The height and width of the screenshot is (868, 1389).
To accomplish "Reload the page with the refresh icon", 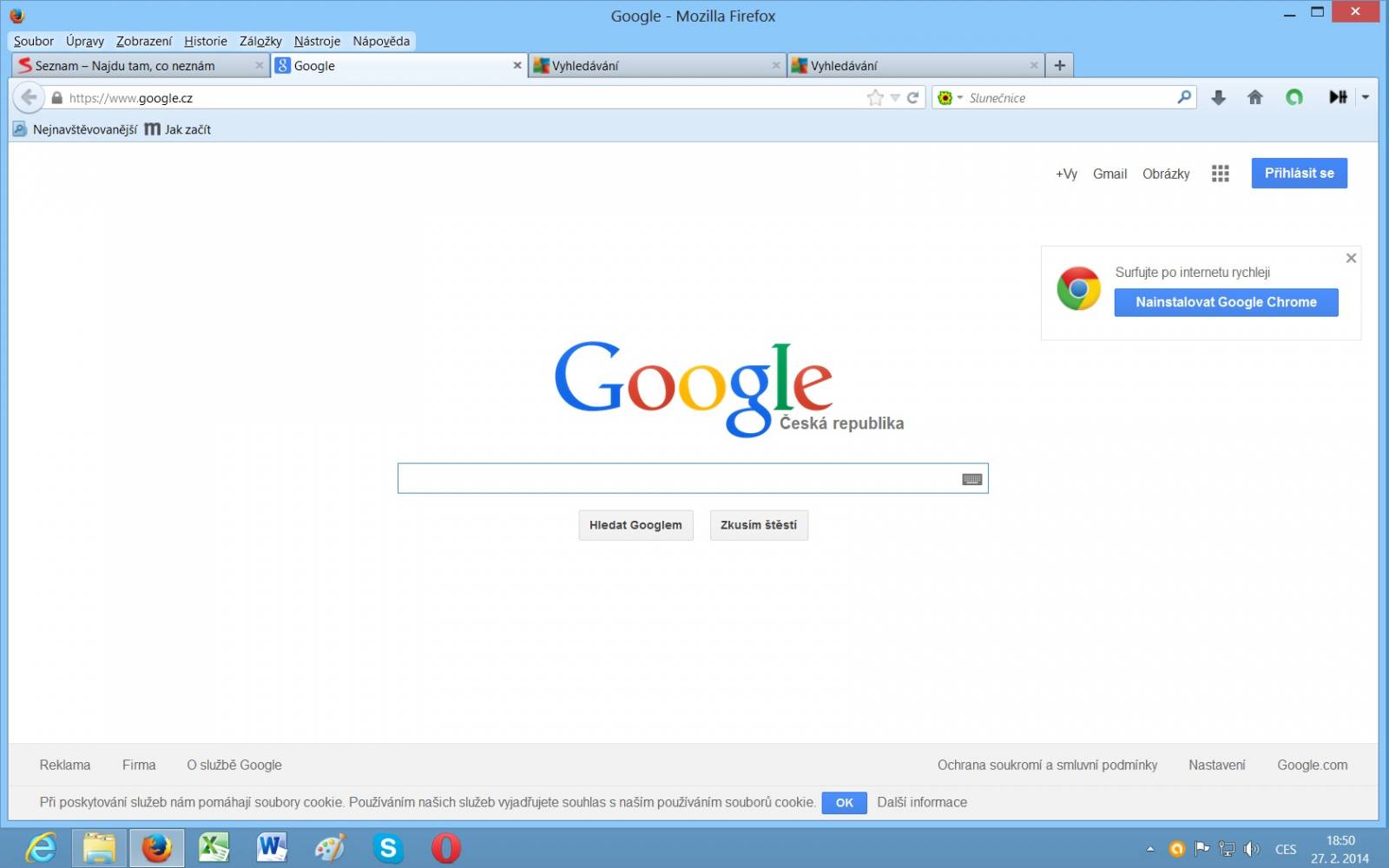I will [912, 98].
